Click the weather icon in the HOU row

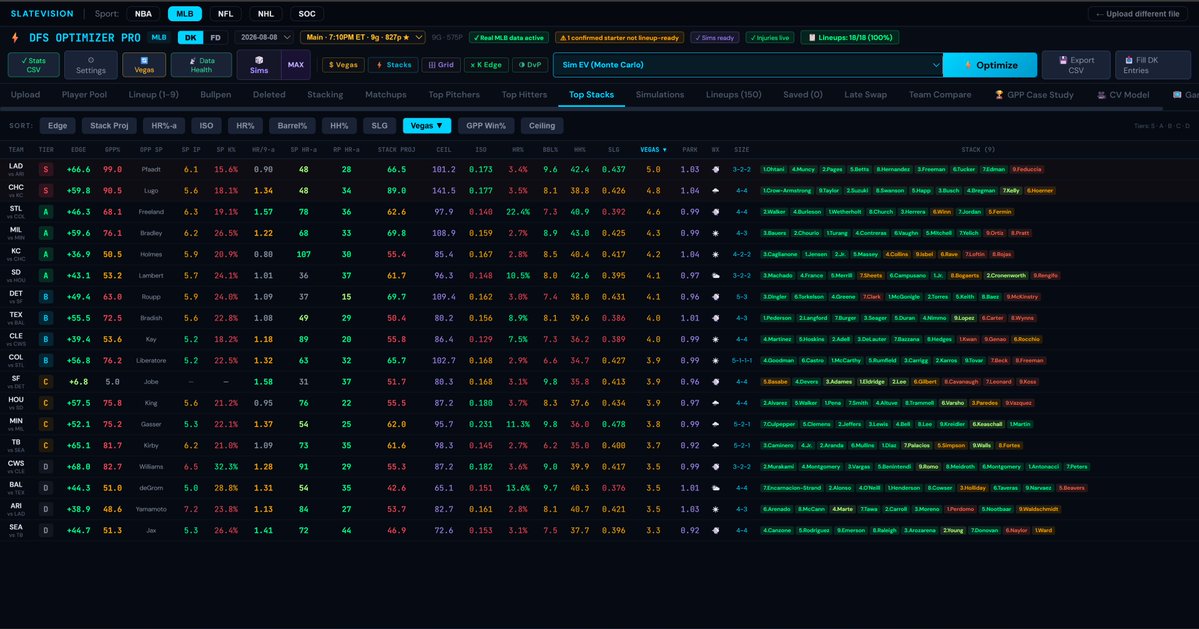716,403
